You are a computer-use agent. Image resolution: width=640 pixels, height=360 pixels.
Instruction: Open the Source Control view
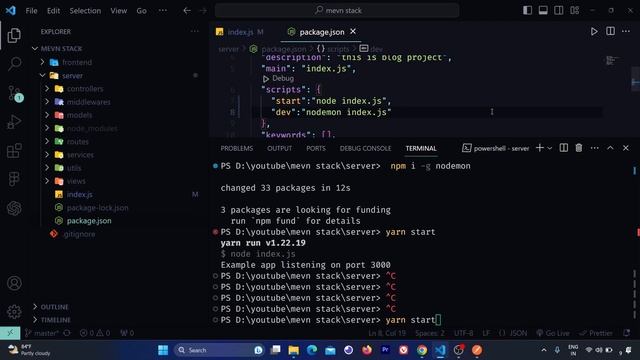(x=15, y=93)
